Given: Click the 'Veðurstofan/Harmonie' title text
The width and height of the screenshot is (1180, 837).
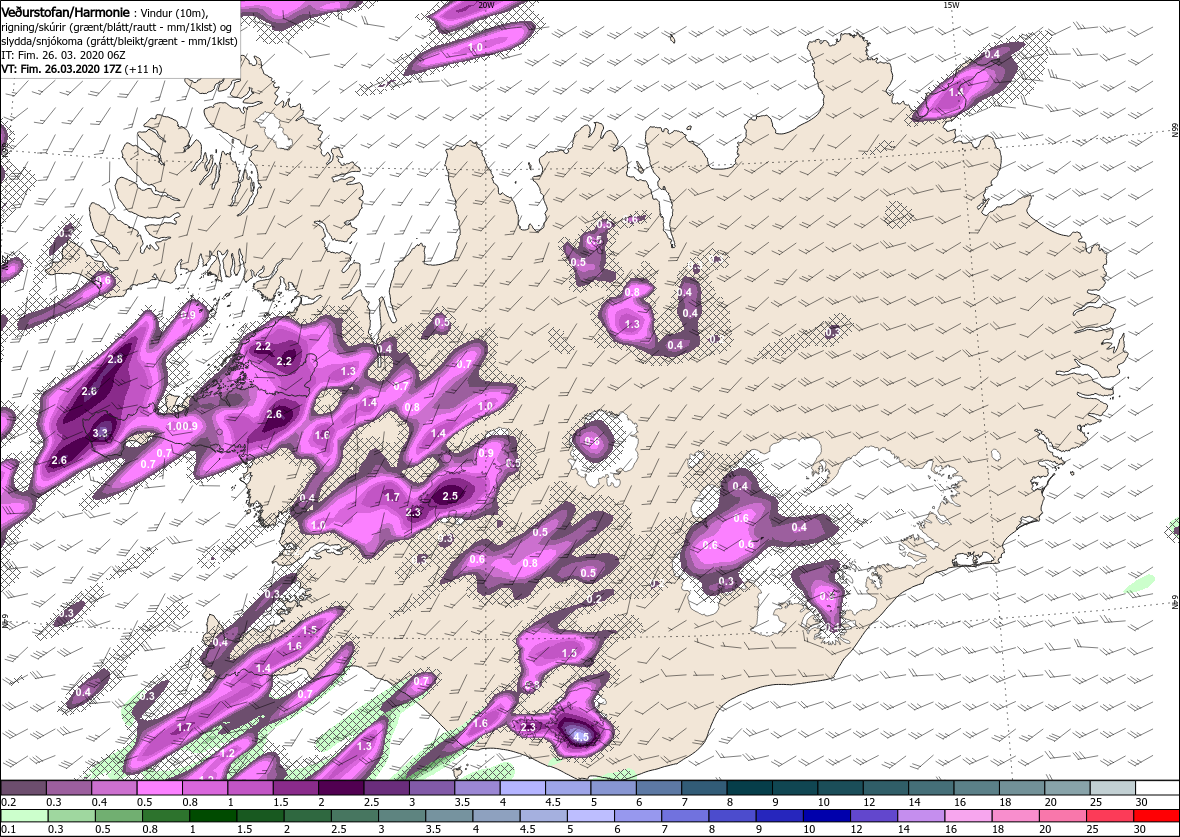Looking at the screenshot, I should click(x=65, y=13).
